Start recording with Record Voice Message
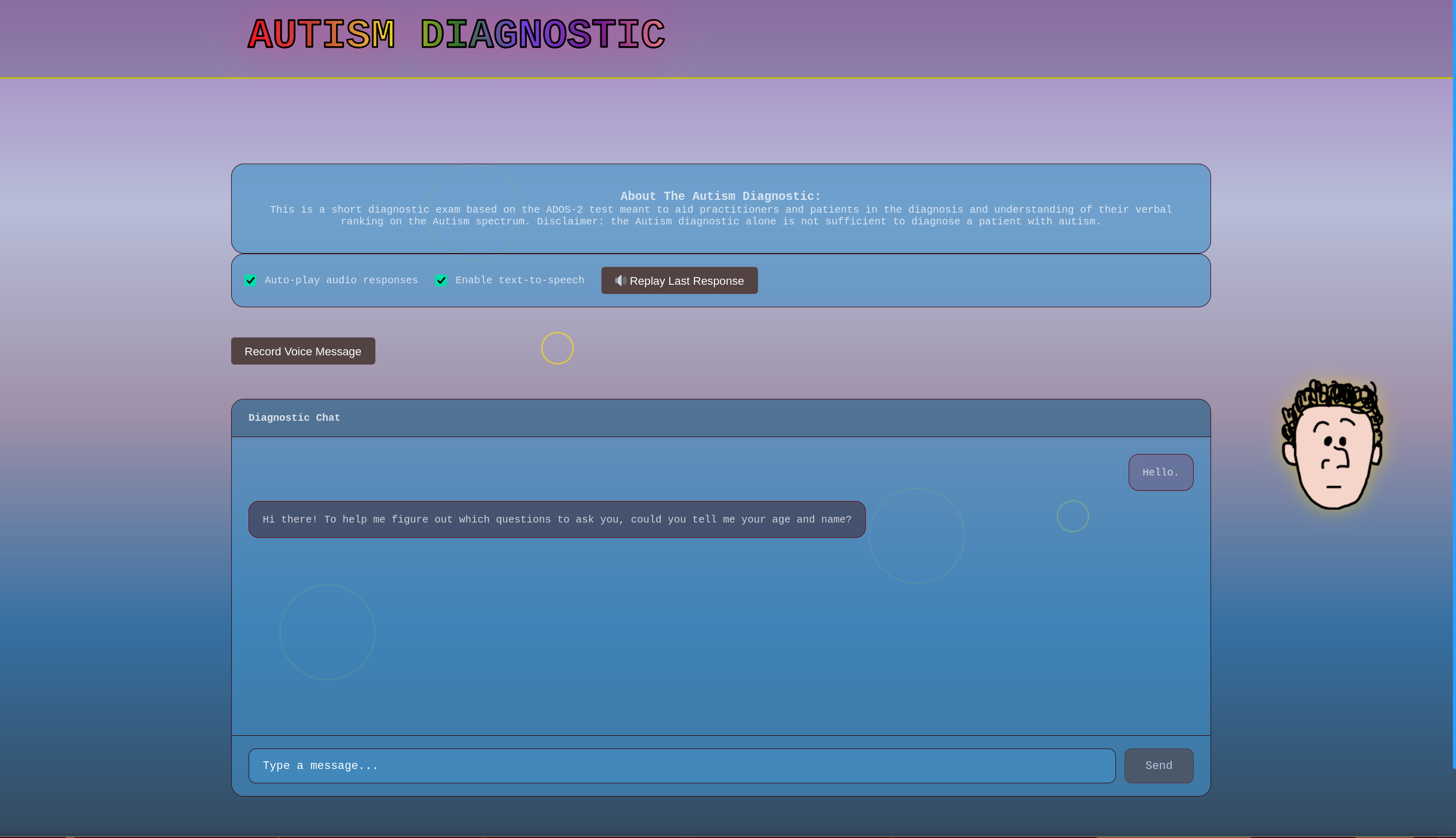 point(303,351)
